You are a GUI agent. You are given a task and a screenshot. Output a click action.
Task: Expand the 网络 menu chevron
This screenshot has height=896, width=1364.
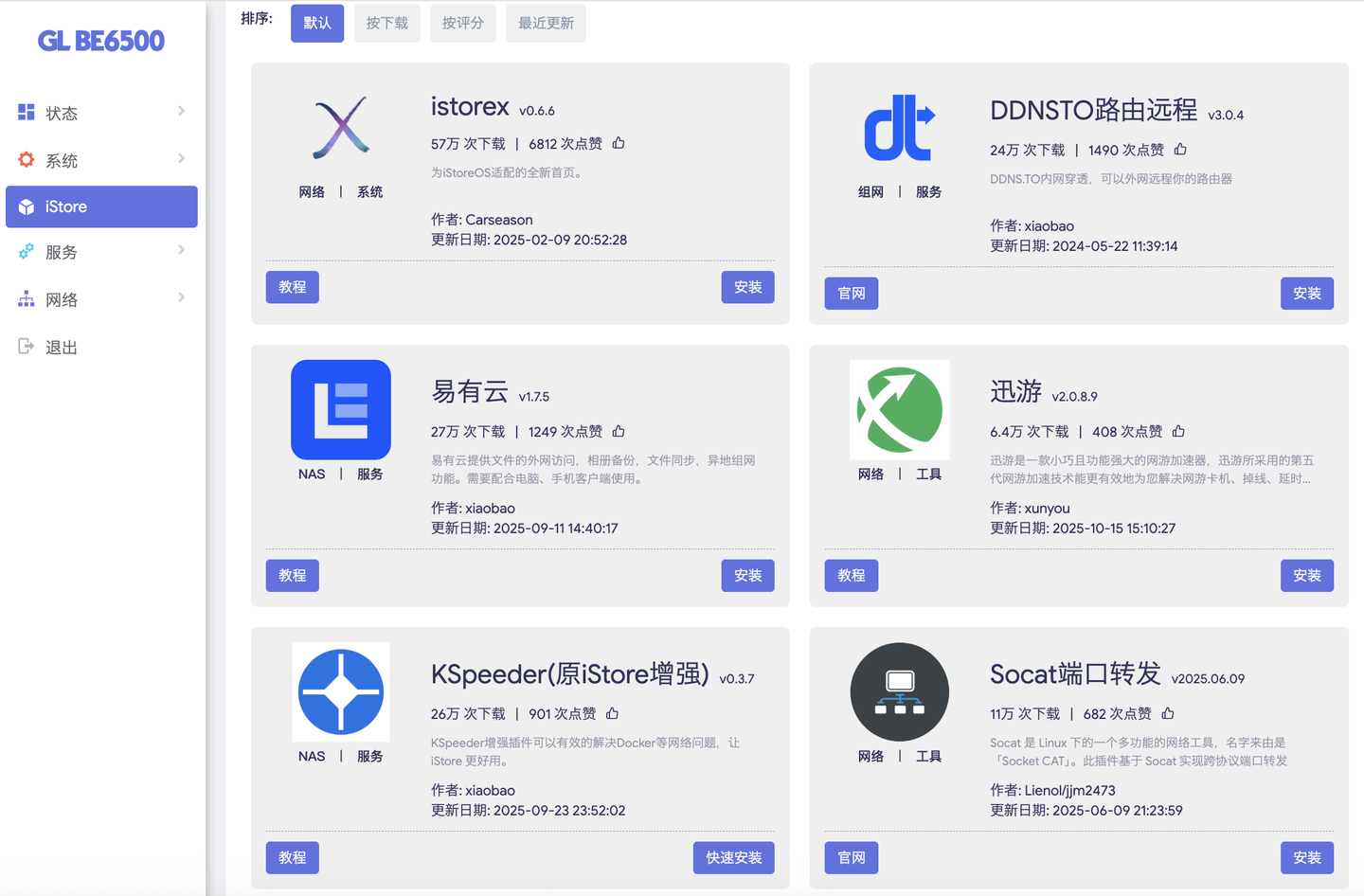pyautogui.click(x=181, y=297)
